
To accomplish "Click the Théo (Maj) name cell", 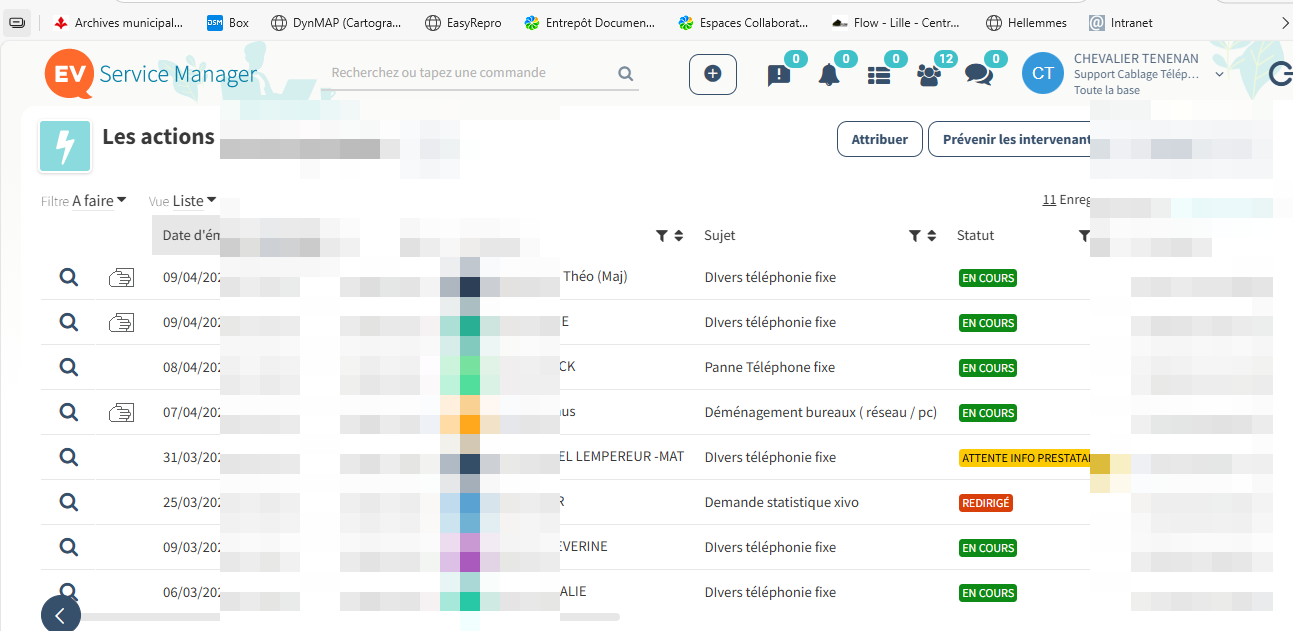I will [x=595, y=276].
